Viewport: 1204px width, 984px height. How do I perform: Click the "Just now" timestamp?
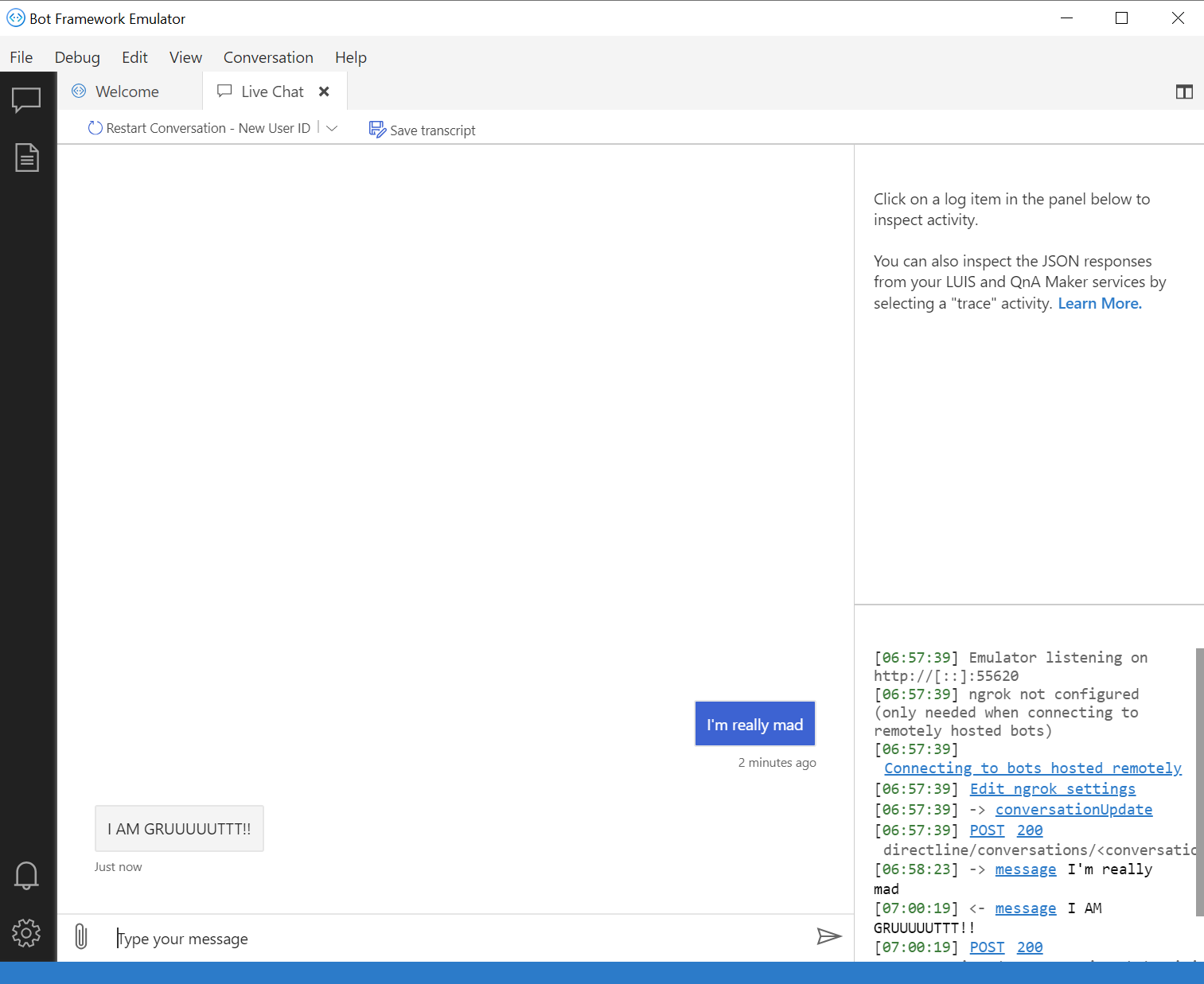point(119,867)
